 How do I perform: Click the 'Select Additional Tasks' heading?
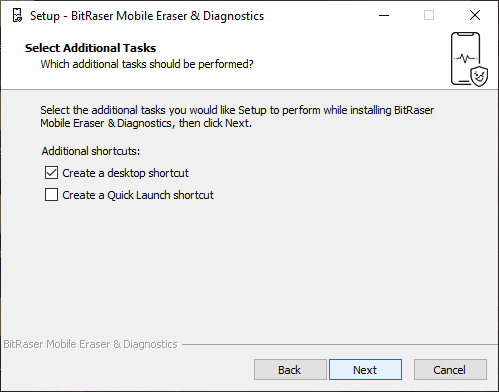[90, 48]
